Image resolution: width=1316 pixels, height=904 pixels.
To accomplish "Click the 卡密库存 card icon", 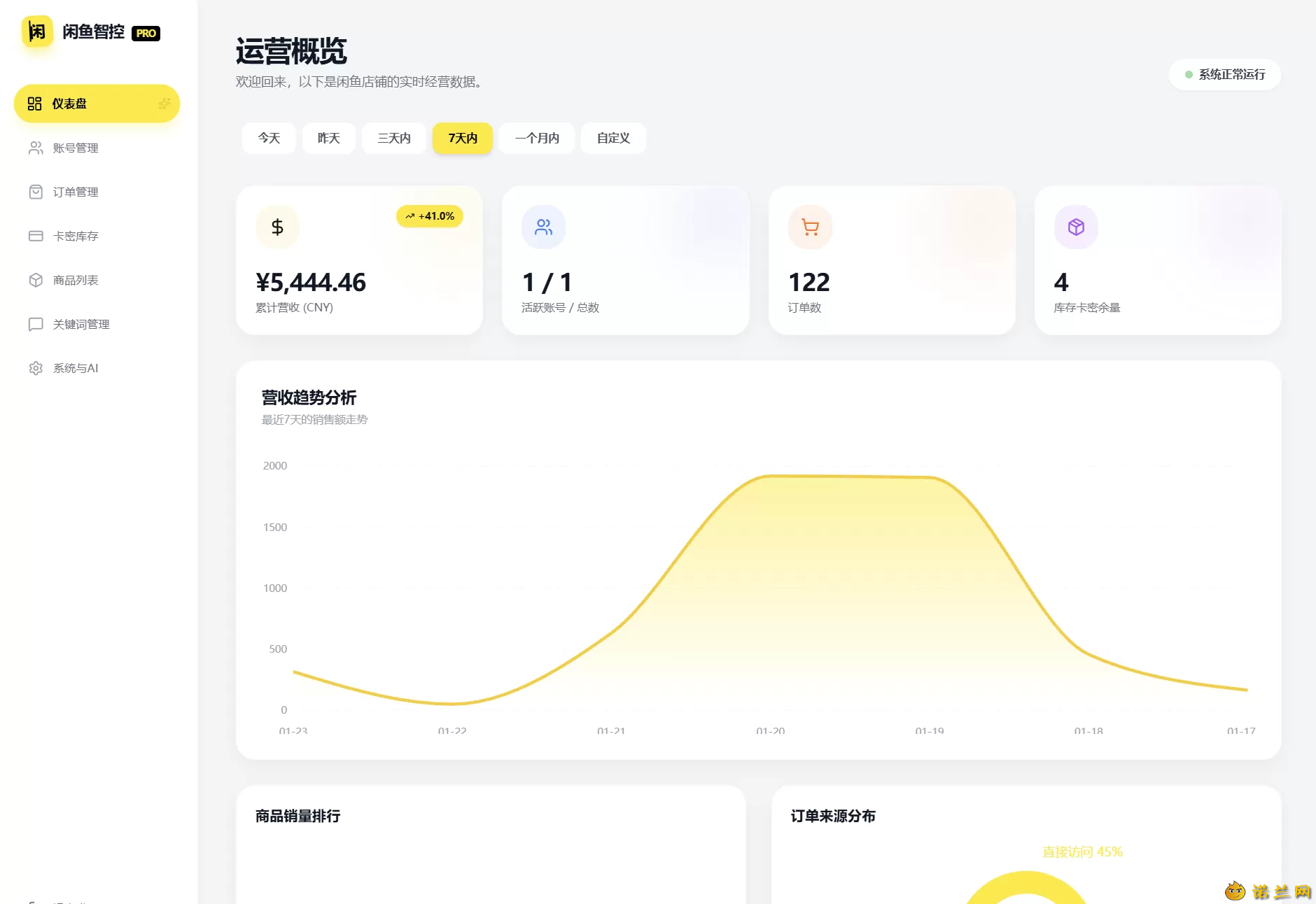I will pos(36,236).
